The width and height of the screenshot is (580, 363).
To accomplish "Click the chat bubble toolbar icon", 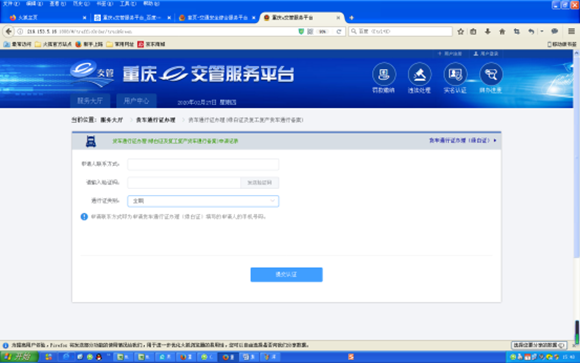I will pyautogui.click(x=554, y=31).
